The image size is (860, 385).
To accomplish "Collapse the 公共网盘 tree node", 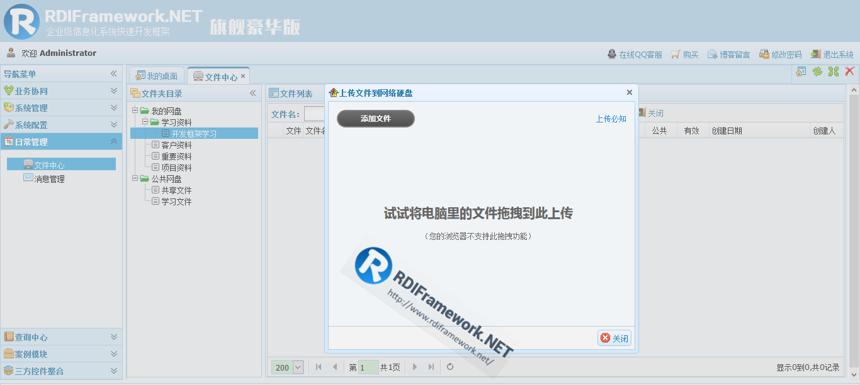I will [x=135, y=179].
